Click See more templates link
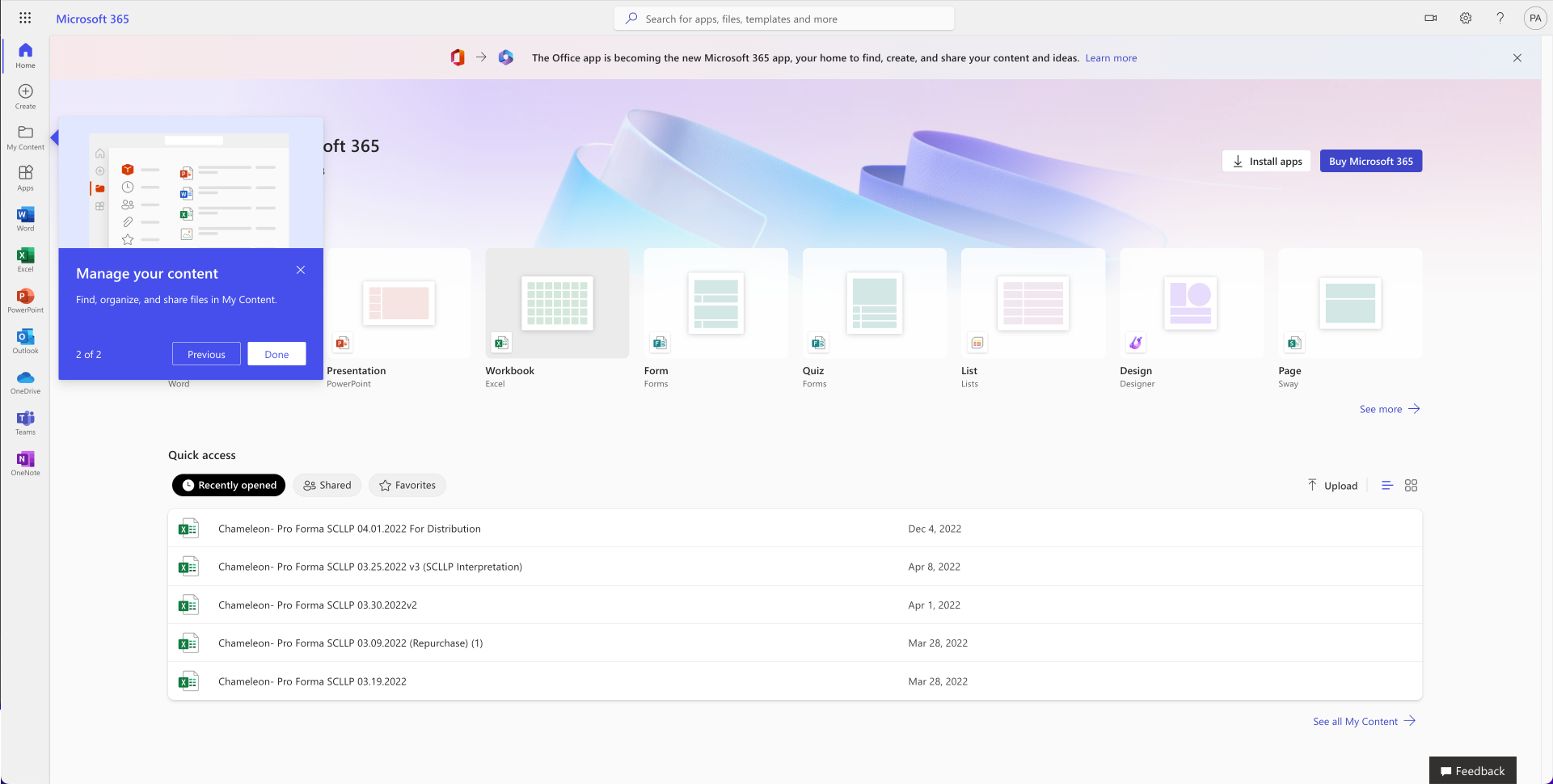1553x784 pixels. (1390, 409)
